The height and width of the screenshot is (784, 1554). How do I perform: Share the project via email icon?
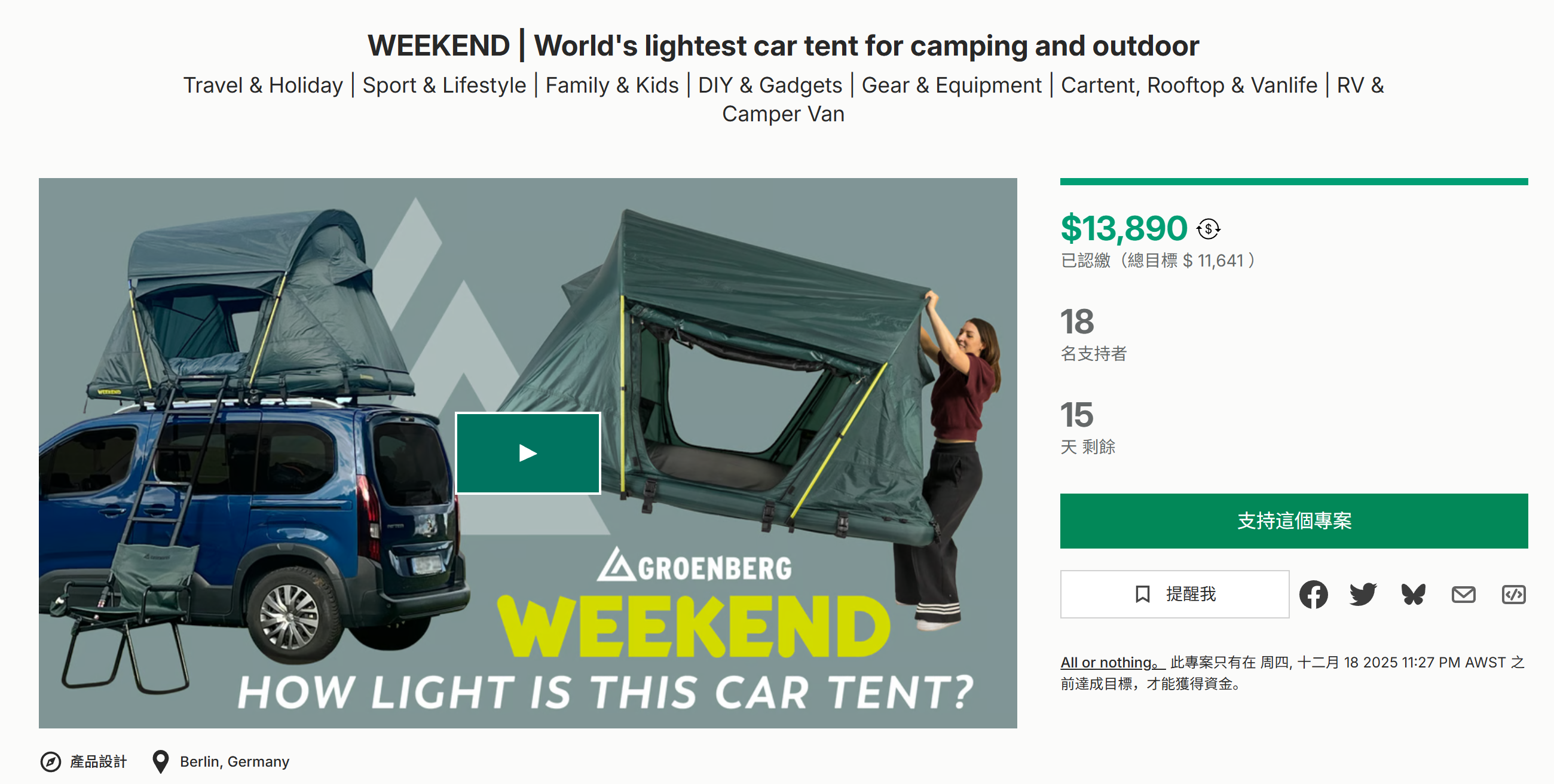point(1463,595)
